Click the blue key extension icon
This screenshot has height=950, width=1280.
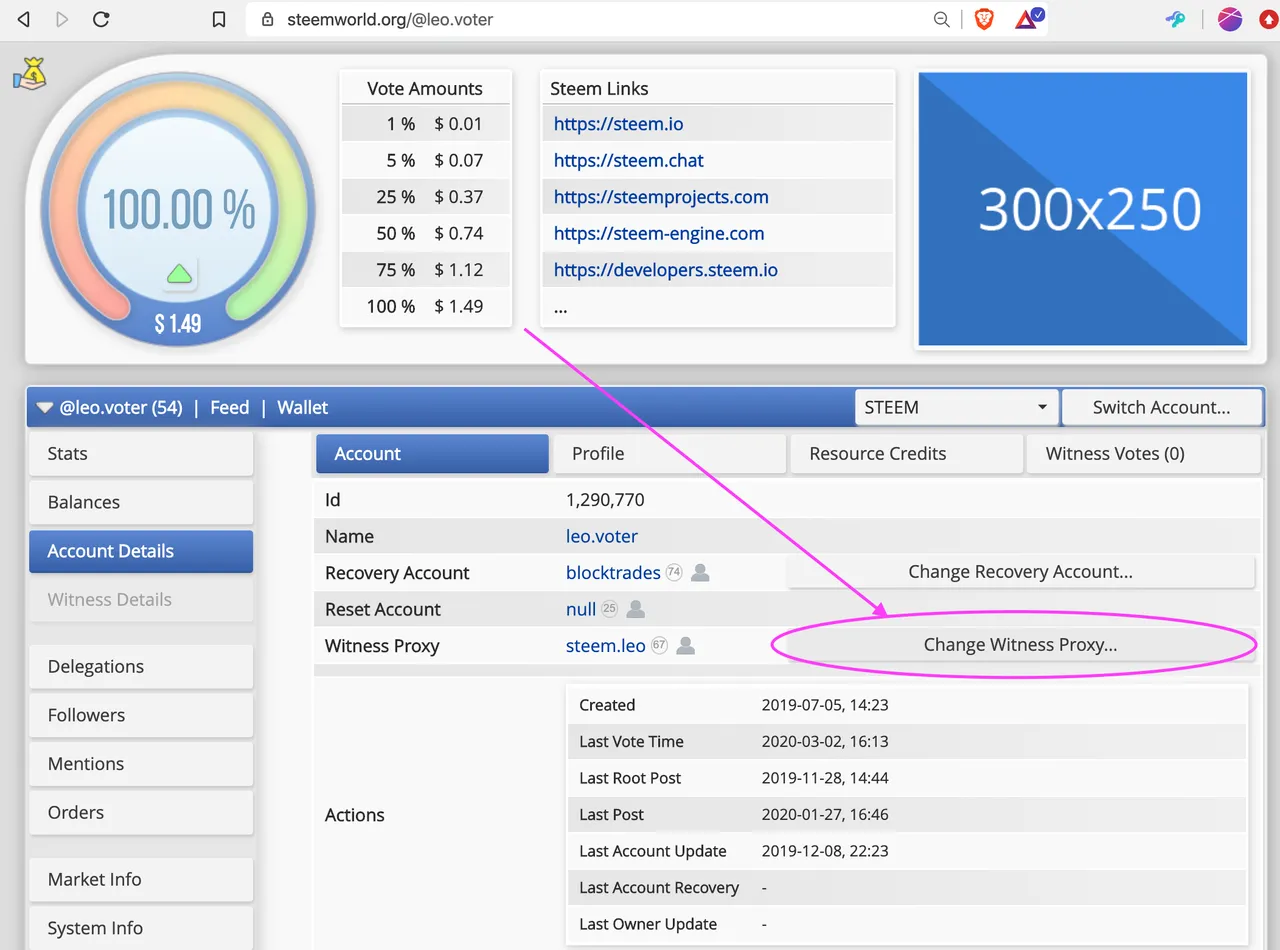(x=1176, y=19)
